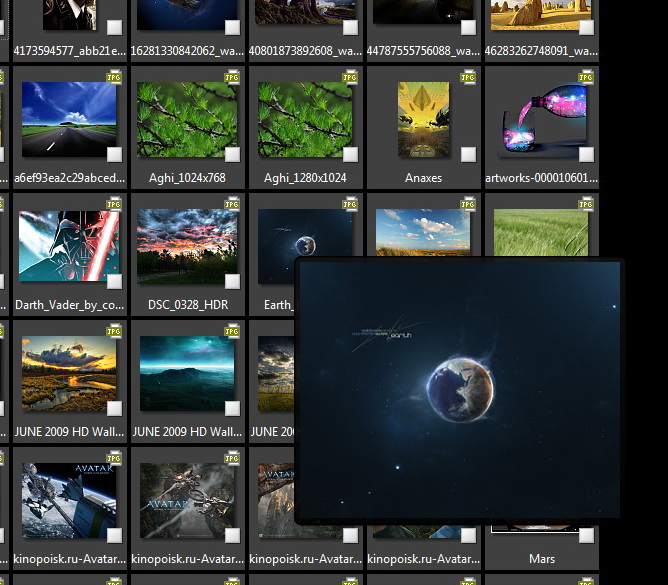This screenshot has height=585, width=668.
Task: Click the artworks-00010601... file name
Action: coord(541,178)
